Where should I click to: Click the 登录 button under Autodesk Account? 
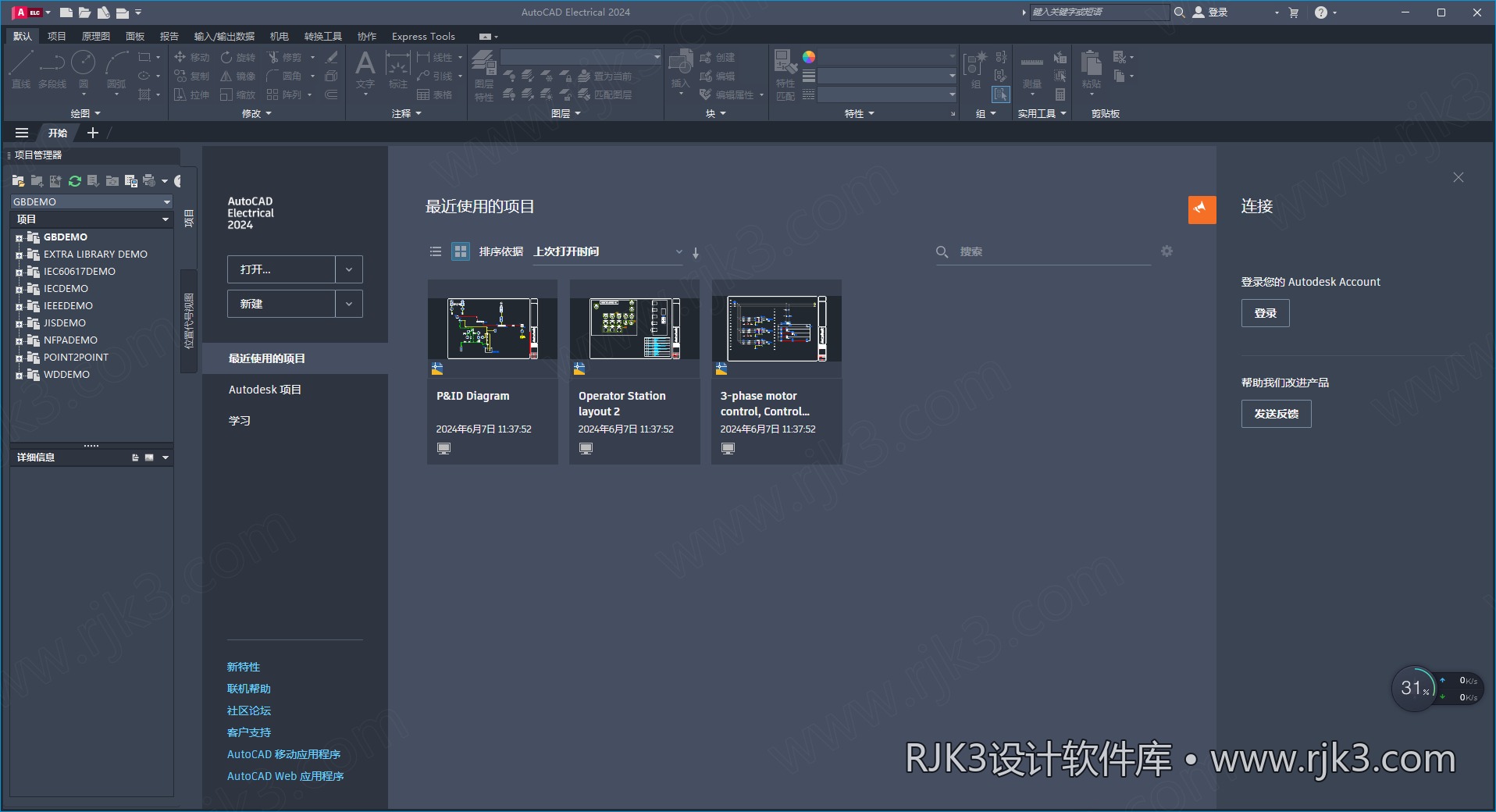pos(1265,313)
